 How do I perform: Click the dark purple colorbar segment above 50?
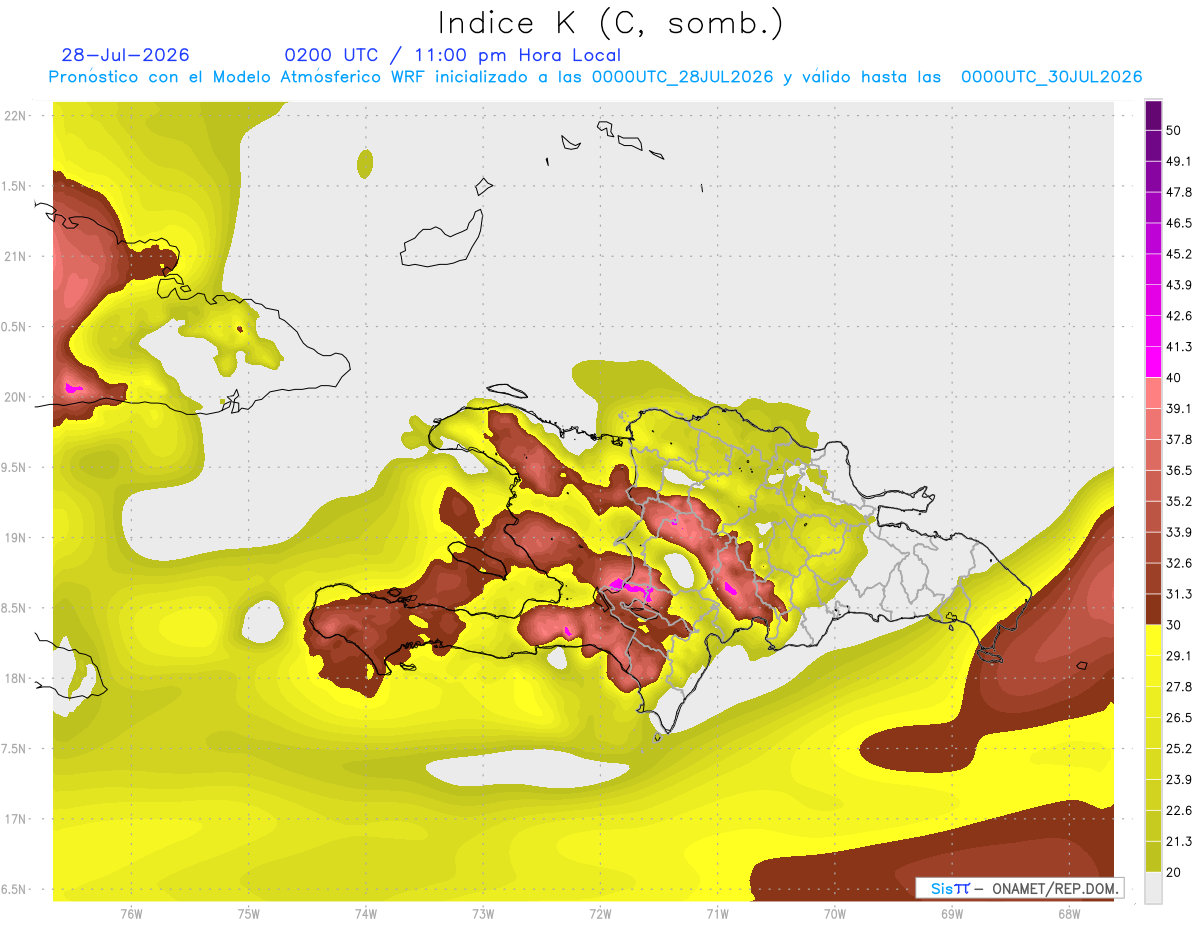coord(1153,115)
